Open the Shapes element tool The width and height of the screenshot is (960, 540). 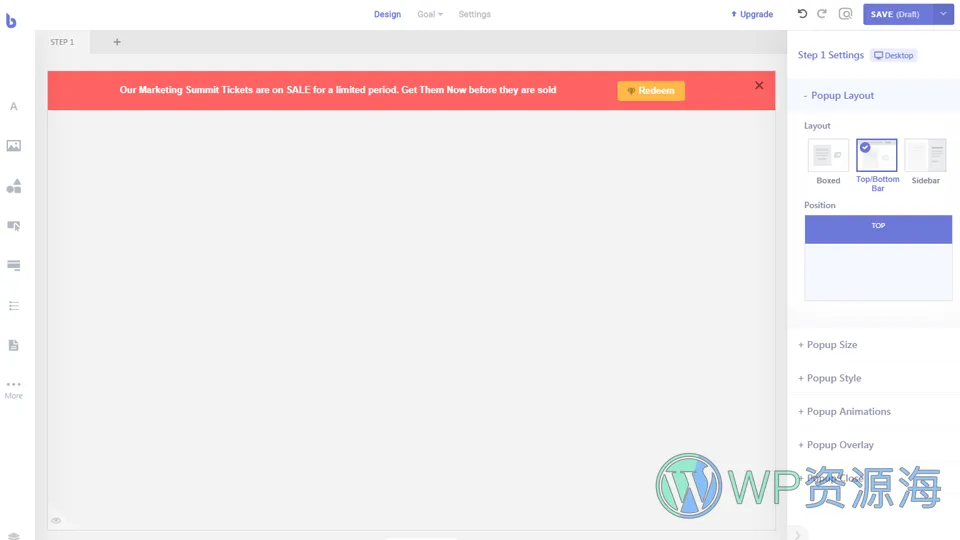pos(14,186)
